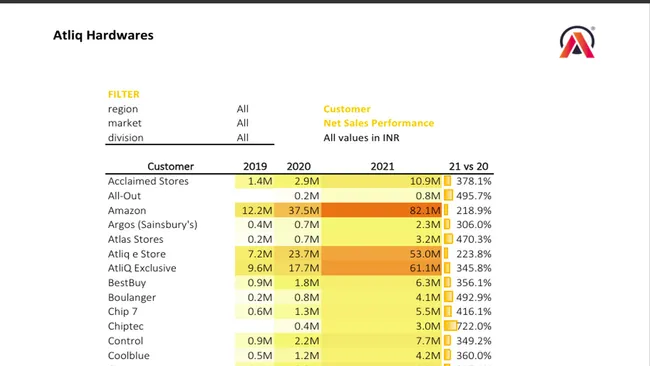
Task: Select the division filter label
Action: pyautogui.click(x=126, y=138)
